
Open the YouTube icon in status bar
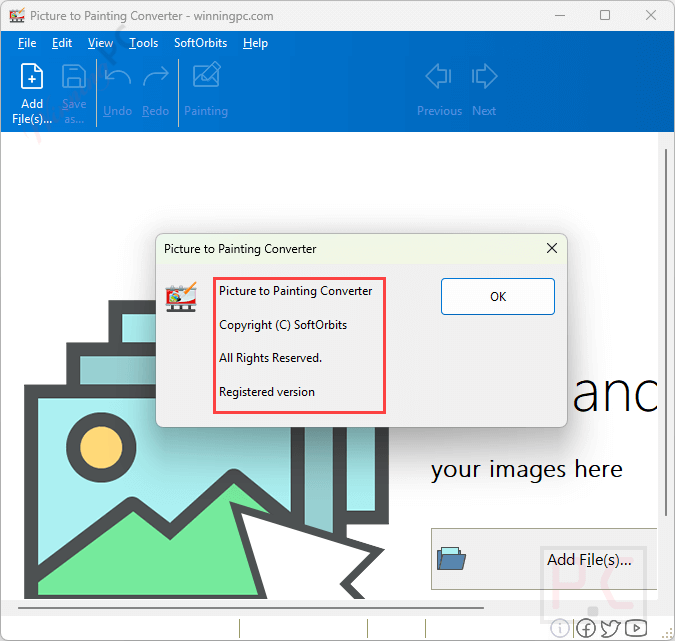coord(636,628)
